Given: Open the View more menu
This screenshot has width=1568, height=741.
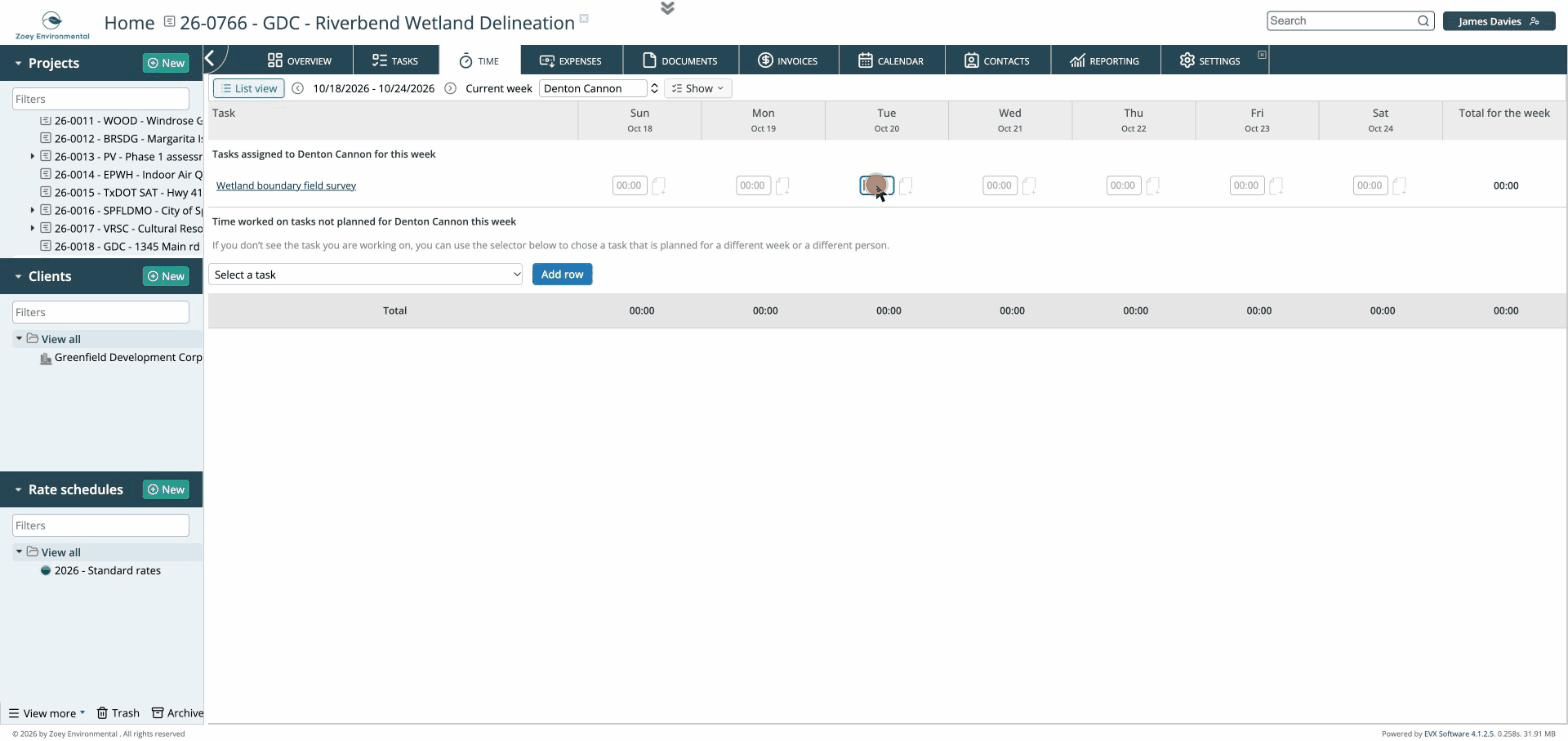Looking at the screenshot, I should click(x=47, y=714).
